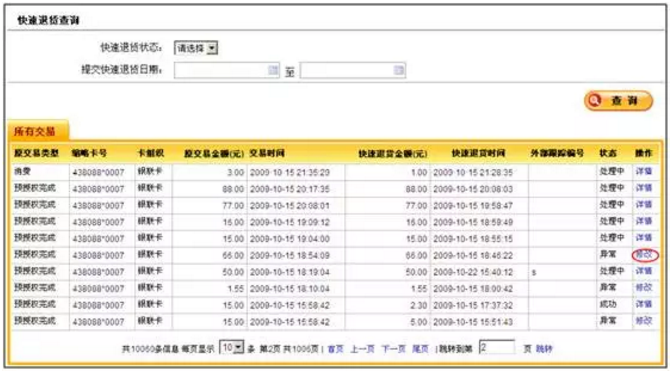
Task: Click the refund amount 2.30 cell
Action: click(419, 305)
